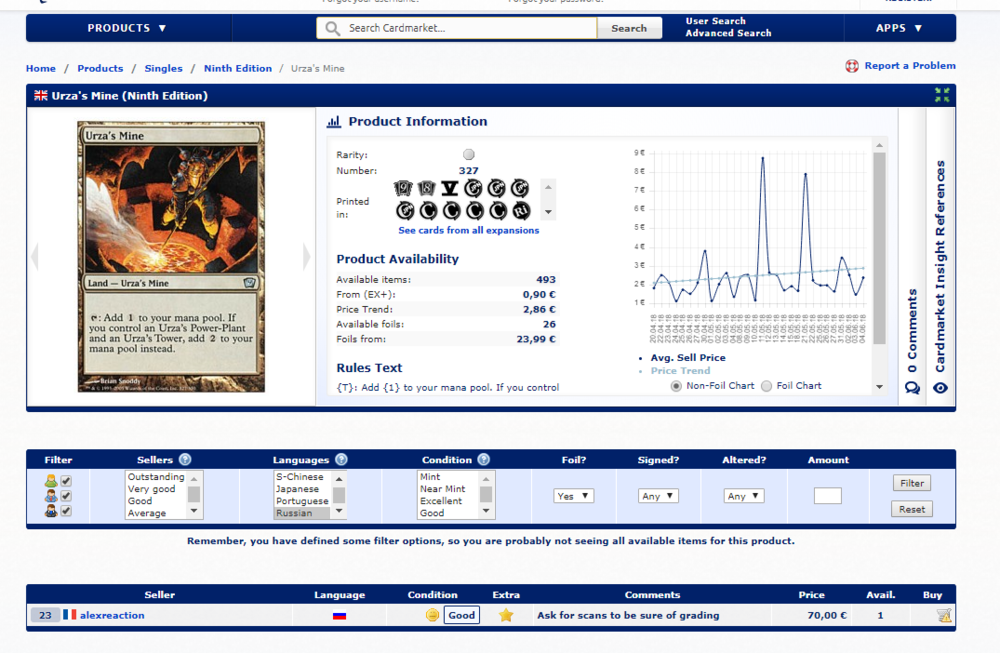
Task: Click the help icon next to Sellers
Action: click(x=185, y=460)
